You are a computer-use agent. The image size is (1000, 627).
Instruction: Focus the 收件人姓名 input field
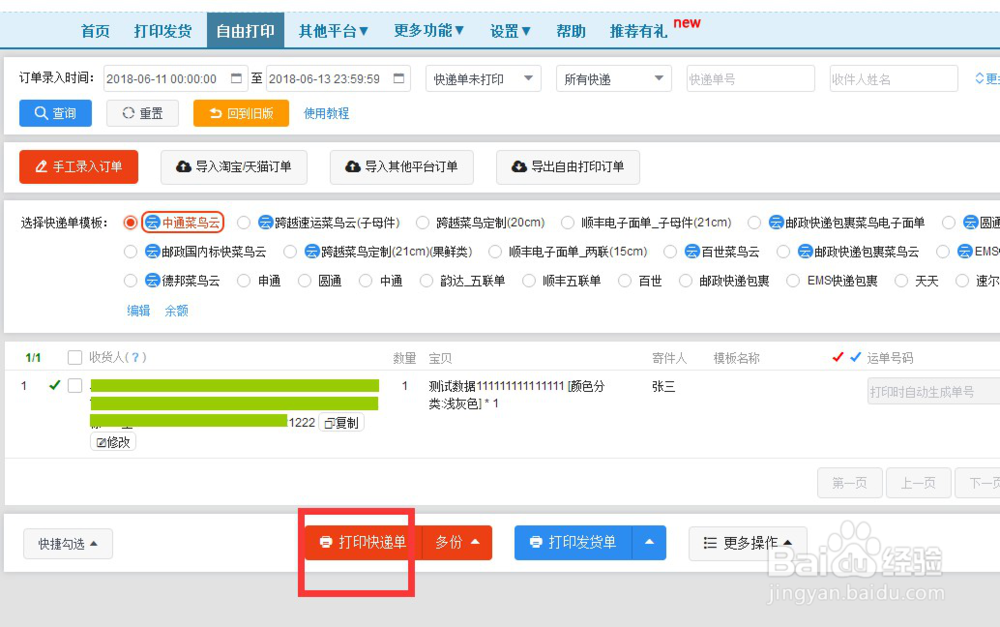[893, 78]
